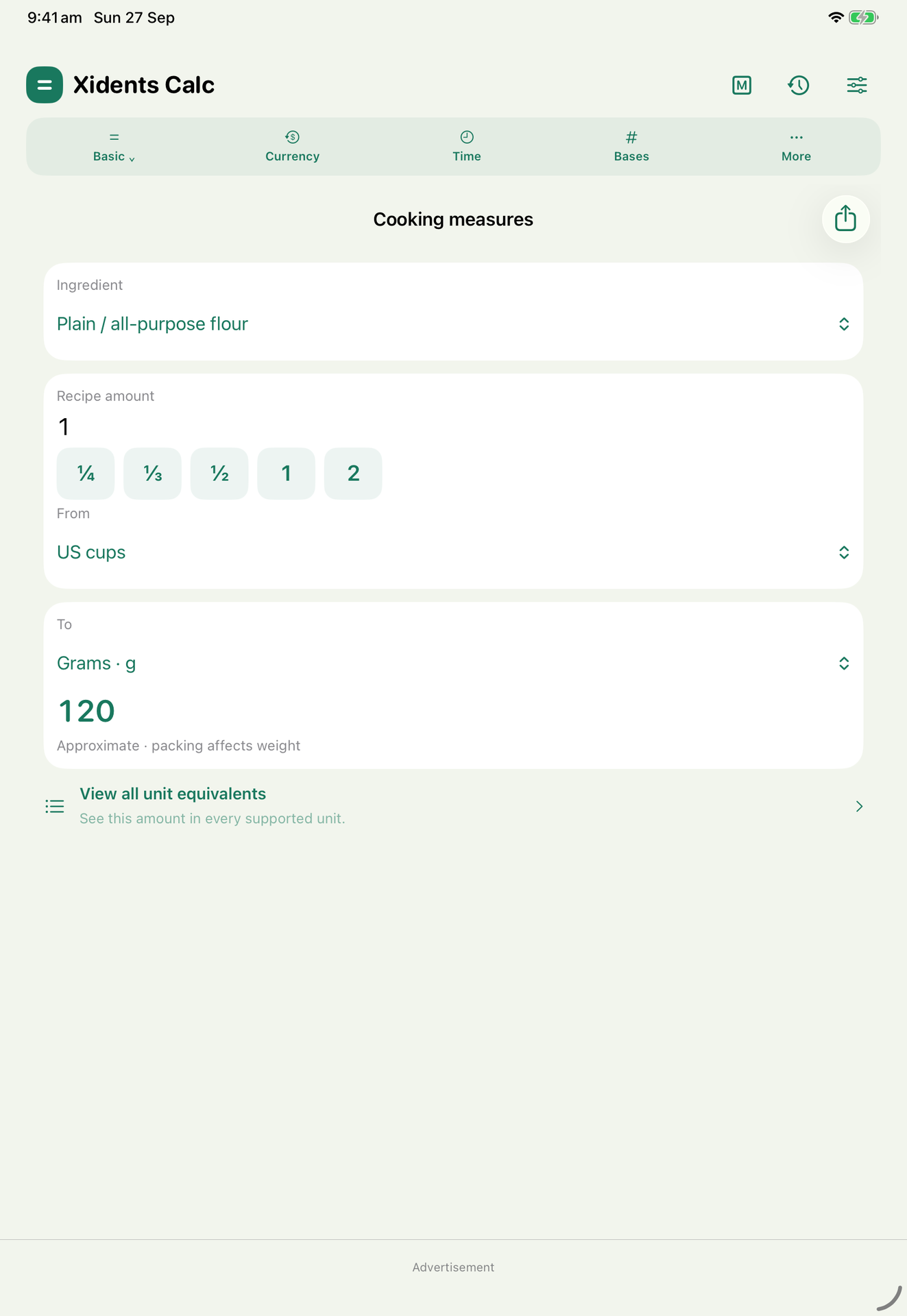Change the From unit US cups

click(x=453, y=552)
